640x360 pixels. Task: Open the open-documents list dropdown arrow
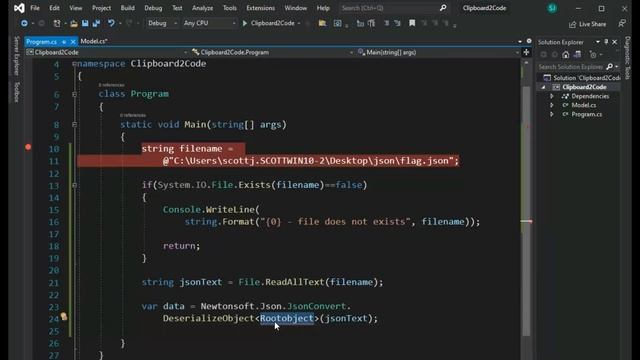click(520, 42)
